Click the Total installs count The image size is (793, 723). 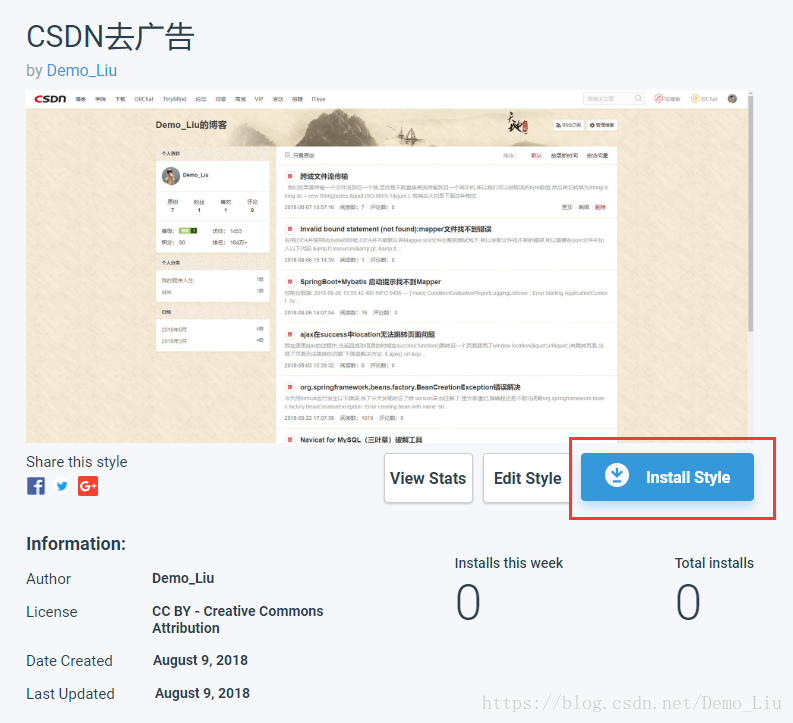[x=688, y=602]
